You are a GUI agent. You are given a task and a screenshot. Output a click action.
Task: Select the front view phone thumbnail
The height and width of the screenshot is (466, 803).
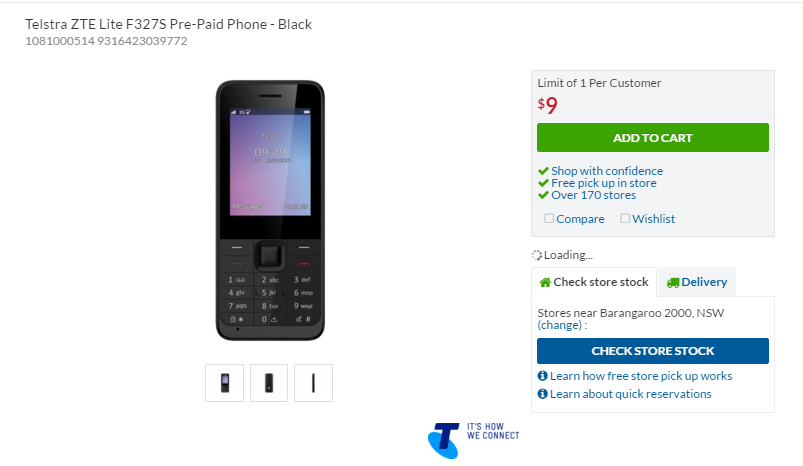pyautogui.click(x=225, y=383)
